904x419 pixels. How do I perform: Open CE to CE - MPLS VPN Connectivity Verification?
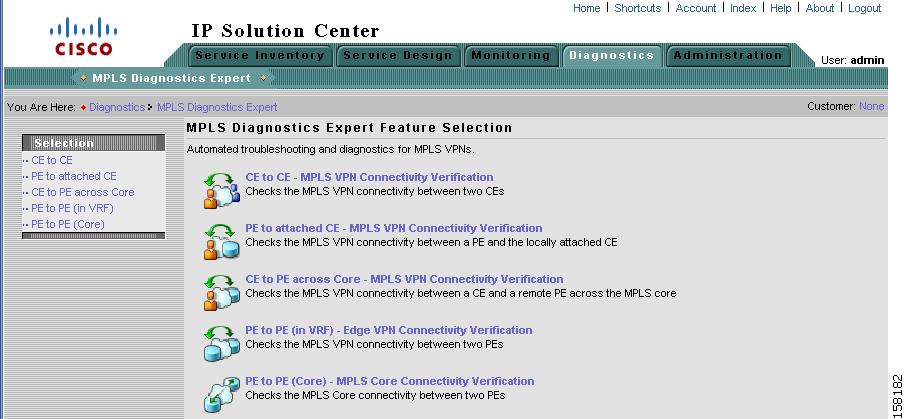370,178
